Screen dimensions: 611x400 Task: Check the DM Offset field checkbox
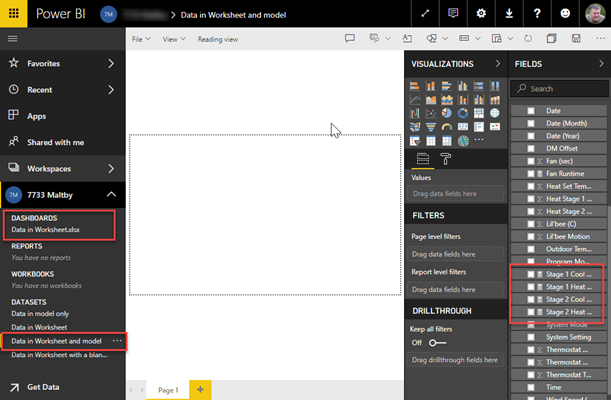[531, 148]
